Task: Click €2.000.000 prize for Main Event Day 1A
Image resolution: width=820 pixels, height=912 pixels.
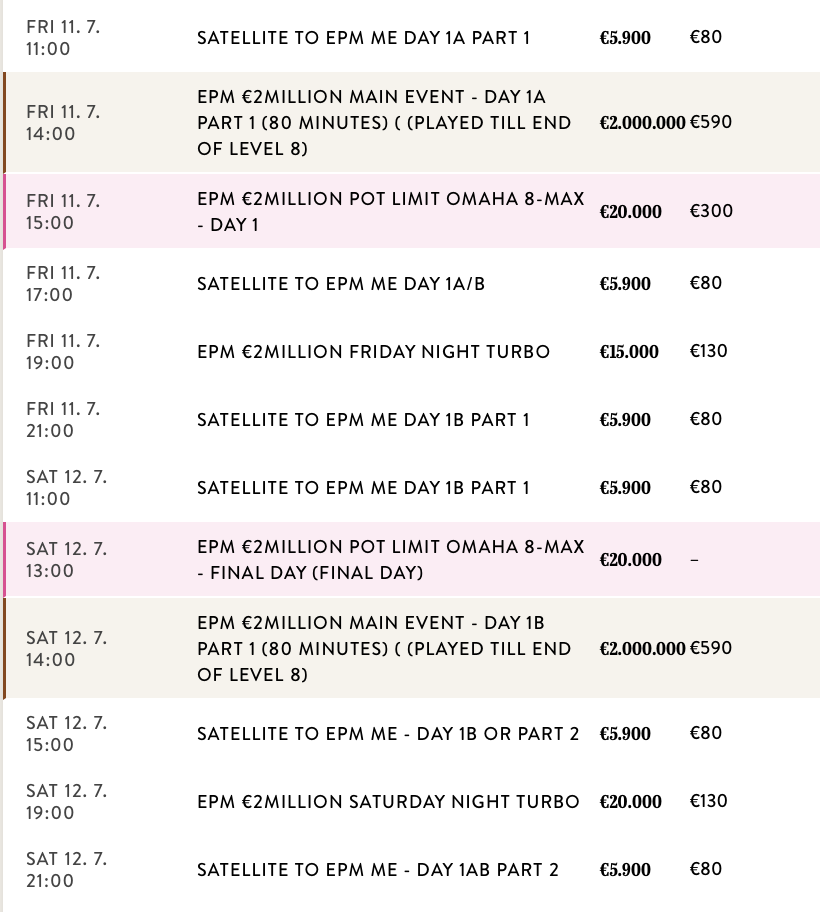Action: [642, 123]
